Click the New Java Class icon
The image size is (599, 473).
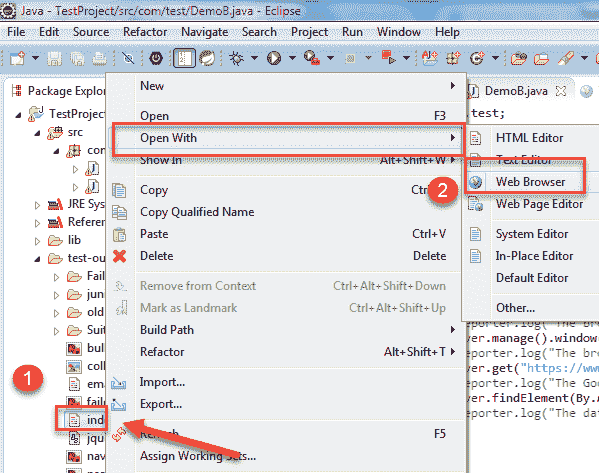pos(477,58)
